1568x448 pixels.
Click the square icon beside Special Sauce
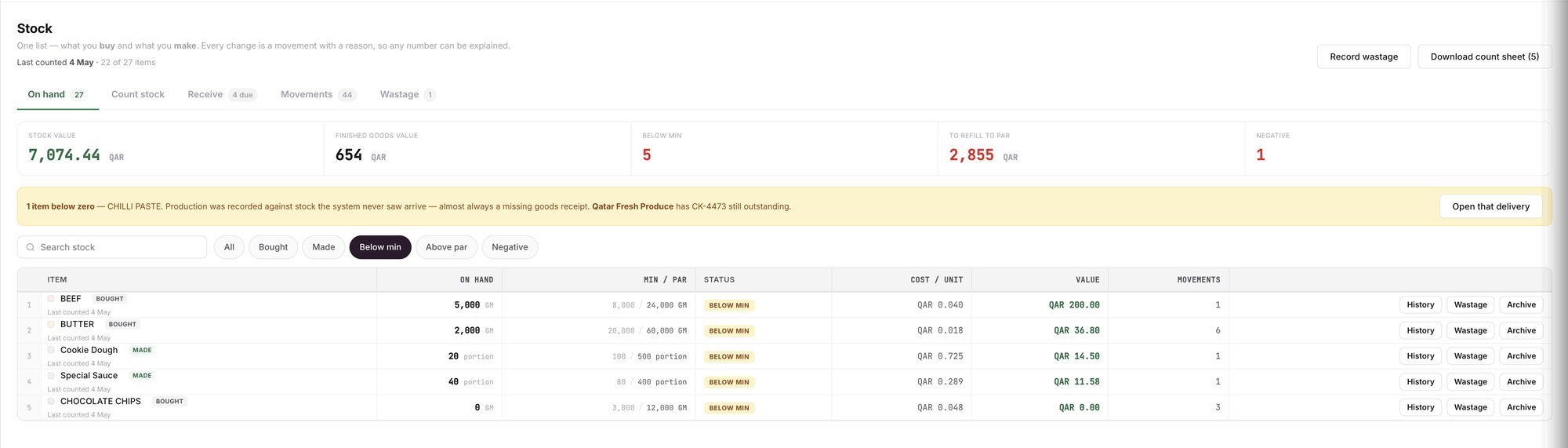pos(51,376)
